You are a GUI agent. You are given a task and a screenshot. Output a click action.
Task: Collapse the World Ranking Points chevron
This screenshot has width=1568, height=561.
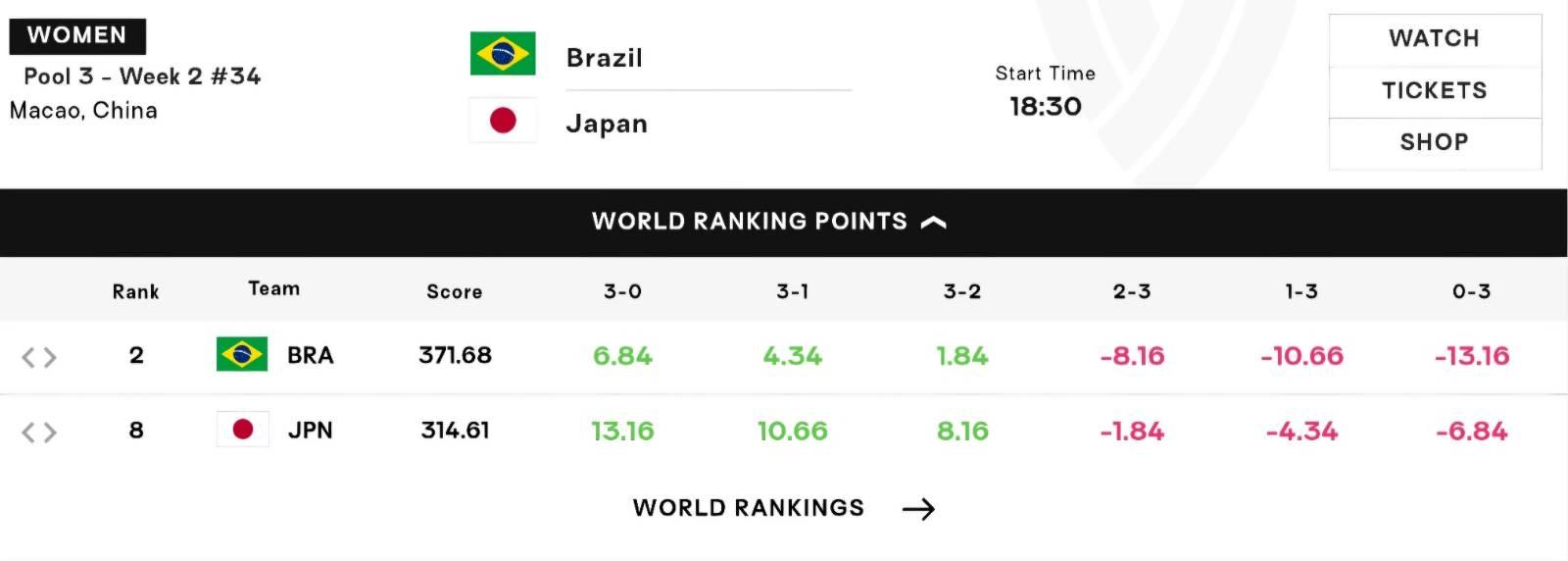(934, 223)
